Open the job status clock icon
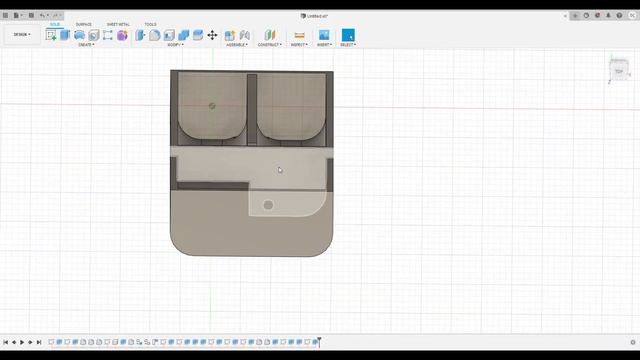Screen dimensions: 640x360 (597, 16)
